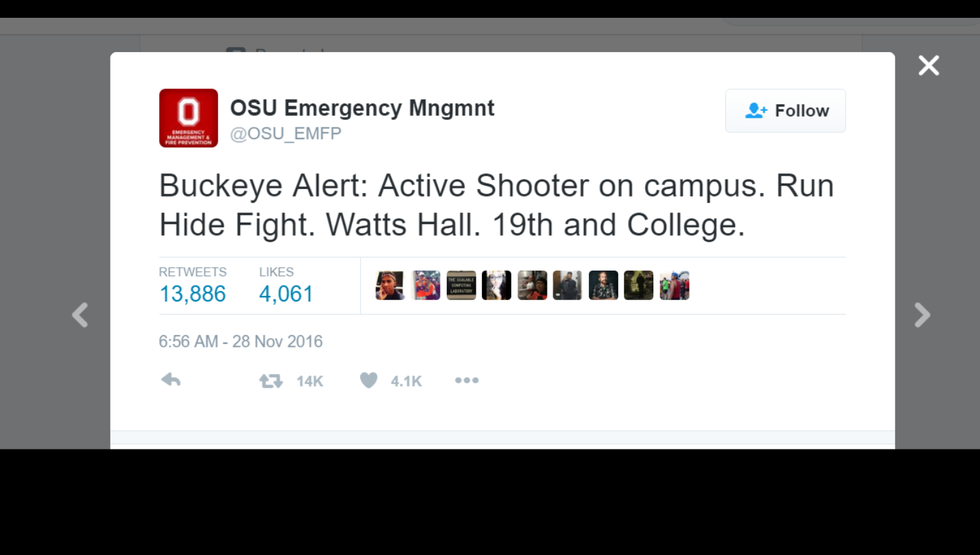980x555 pixels.
Task: Click the Buckeye Alert tweet text
Action: coord(496,205)
